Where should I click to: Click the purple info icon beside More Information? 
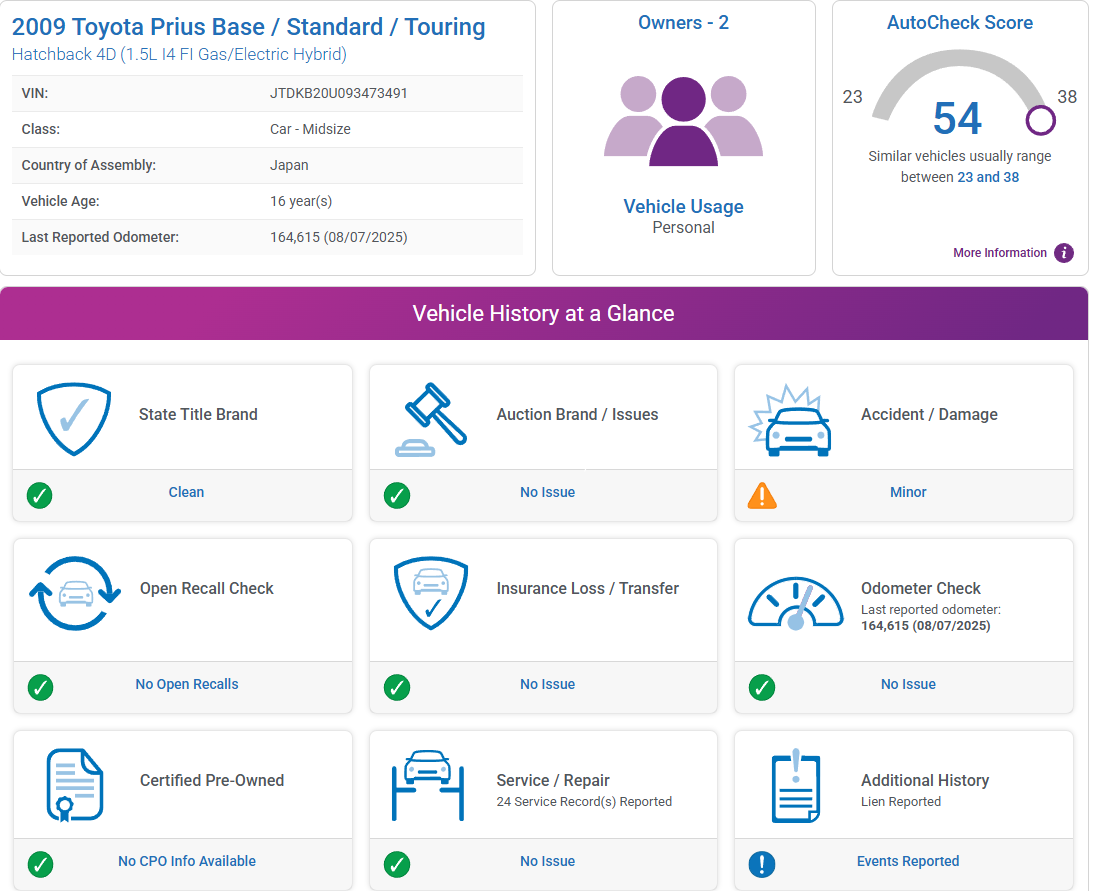[1064, 253]
